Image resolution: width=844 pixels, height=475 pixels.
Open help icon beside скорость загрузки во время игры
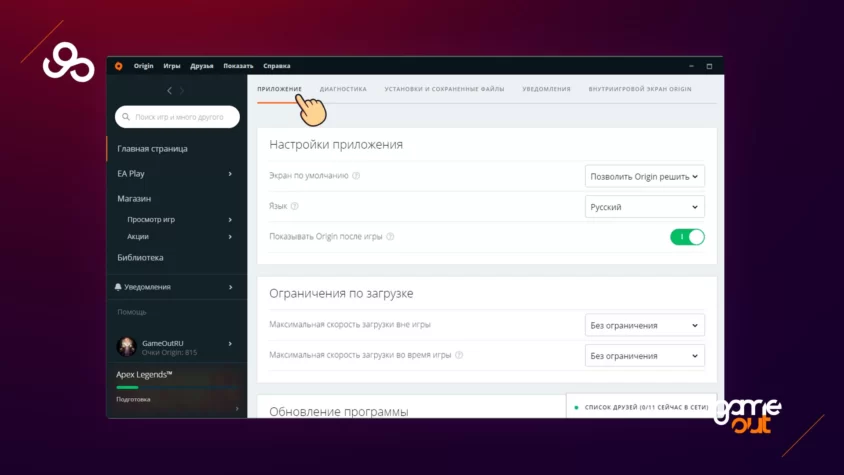(459, 355)
